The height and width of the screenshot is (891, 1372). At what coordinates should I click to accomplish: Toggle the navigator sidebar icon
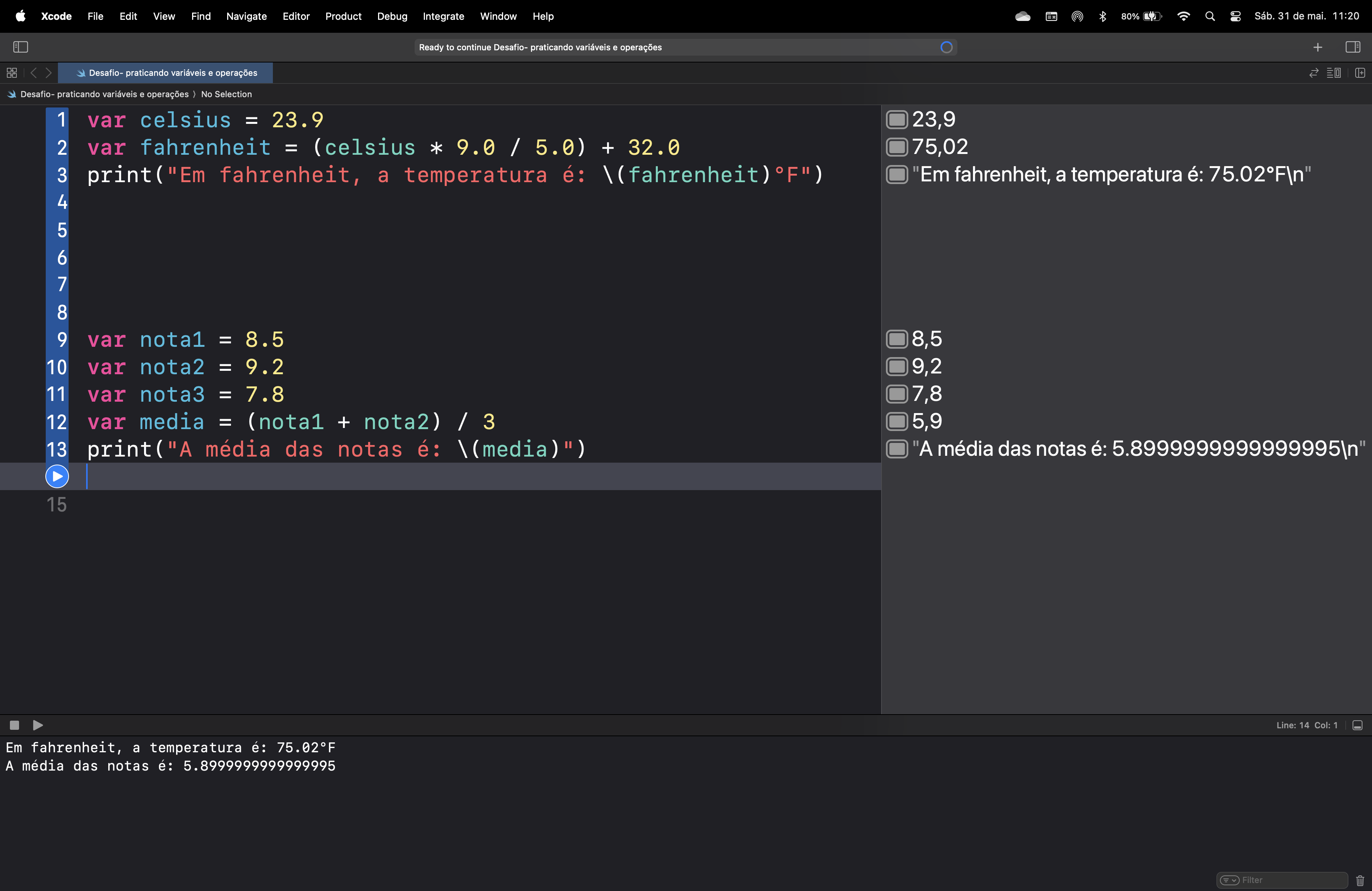[21, 46]
